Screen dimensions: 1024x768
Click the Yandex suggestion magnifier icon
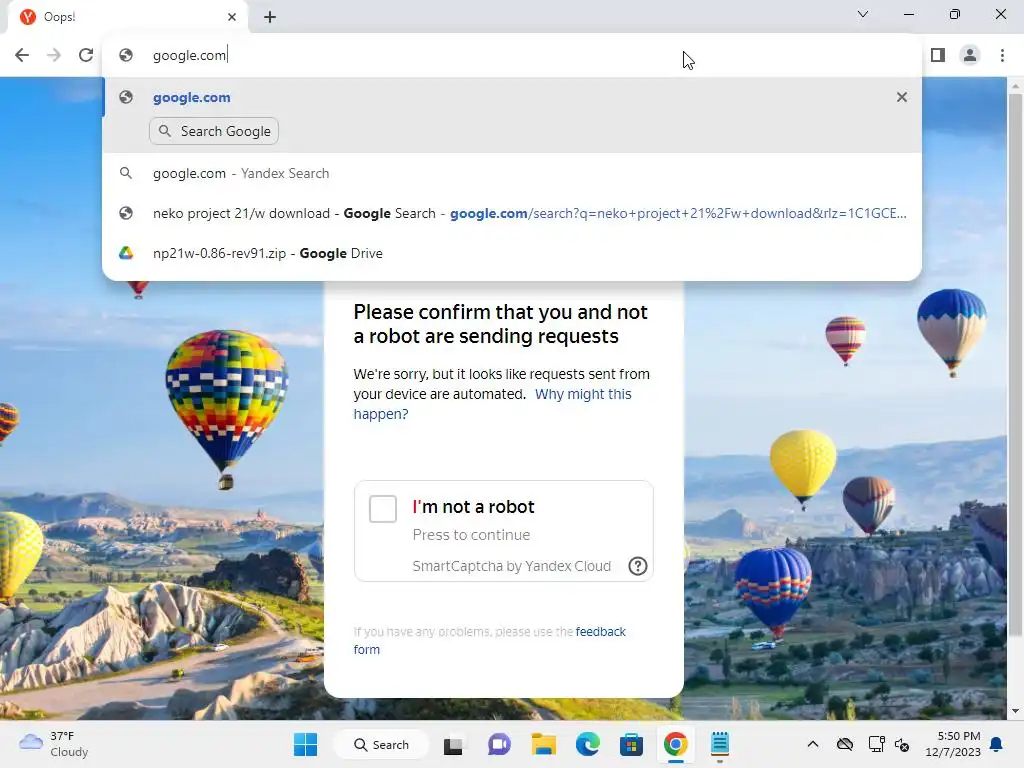point(126,174)
